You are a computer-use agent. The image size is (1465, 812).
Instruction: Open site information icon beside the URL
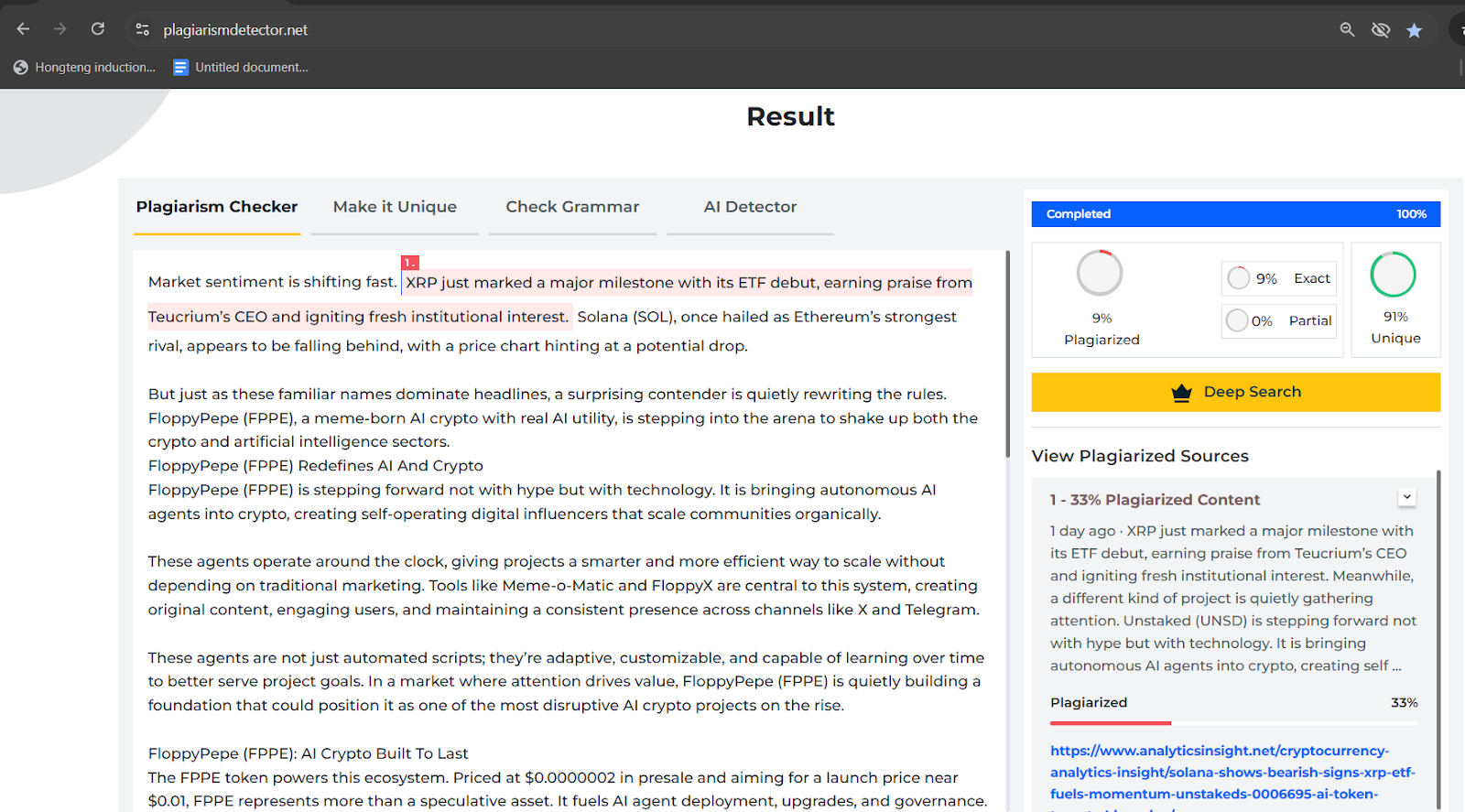point(142,29)
